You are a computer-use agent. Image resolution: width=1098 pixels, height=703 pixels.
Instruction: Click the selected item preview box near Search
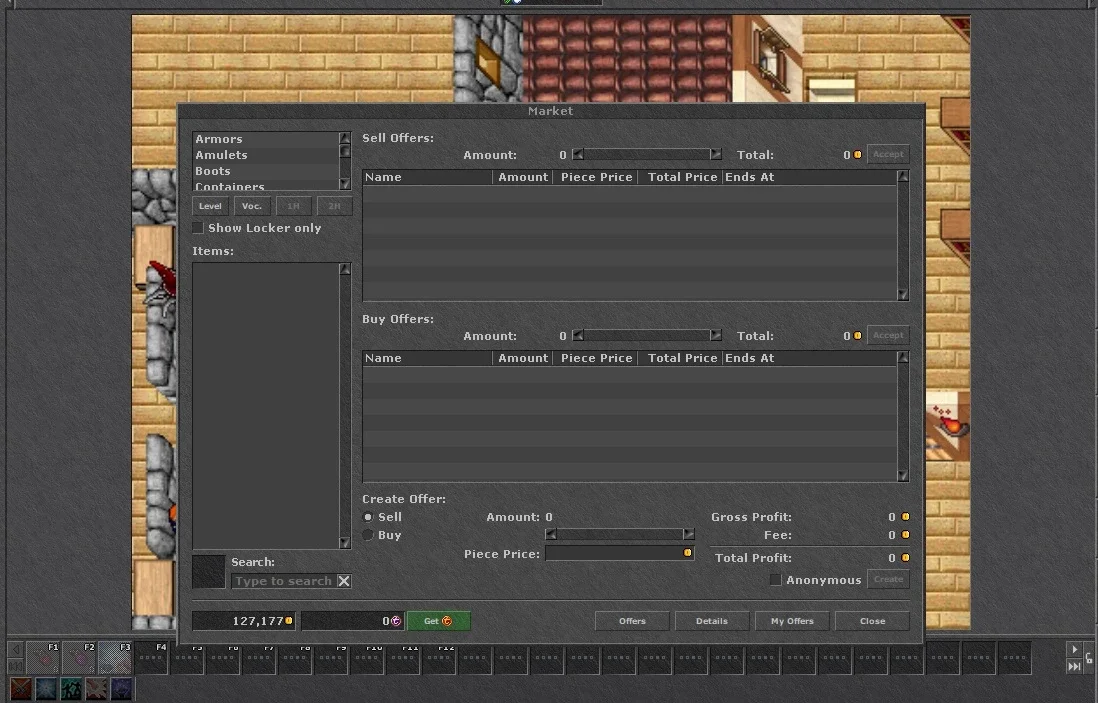tap(209, 572)
